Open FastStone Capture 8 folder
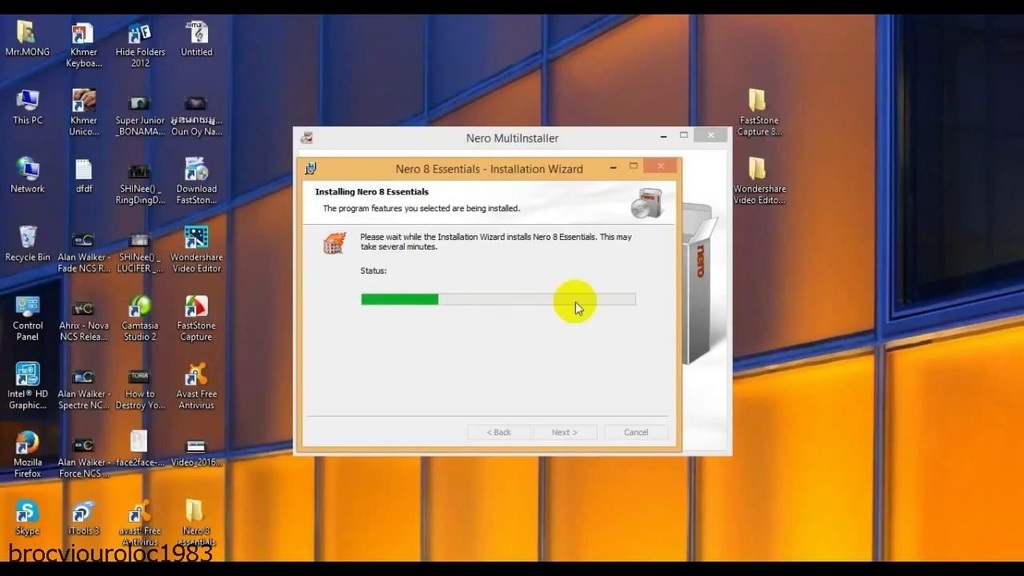Image resolution: width=1024 pixels, height=576 pixels. click(x=758, y=112)
